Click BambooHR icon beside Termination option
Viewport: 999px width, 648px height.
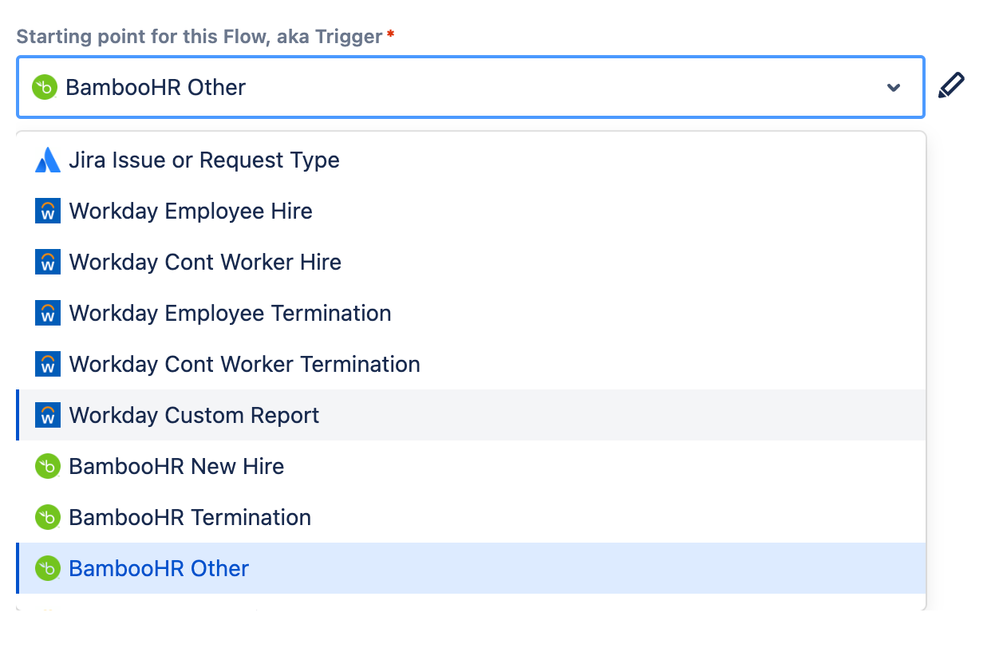[48, 517]
